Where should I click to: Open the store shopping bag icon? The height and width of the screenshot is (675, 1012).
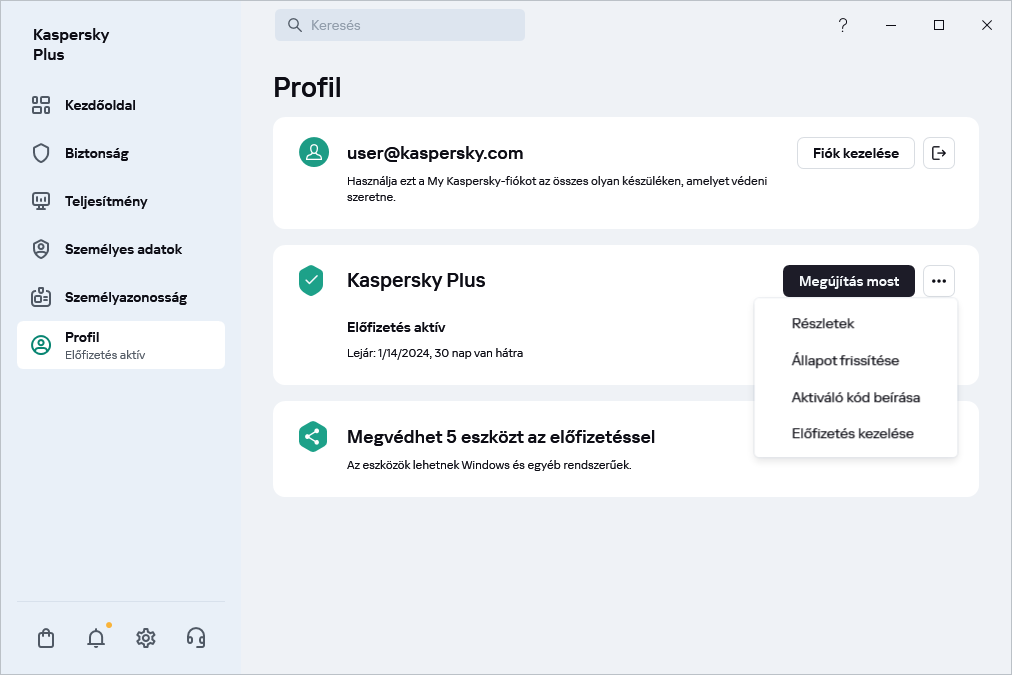(46, 638)
